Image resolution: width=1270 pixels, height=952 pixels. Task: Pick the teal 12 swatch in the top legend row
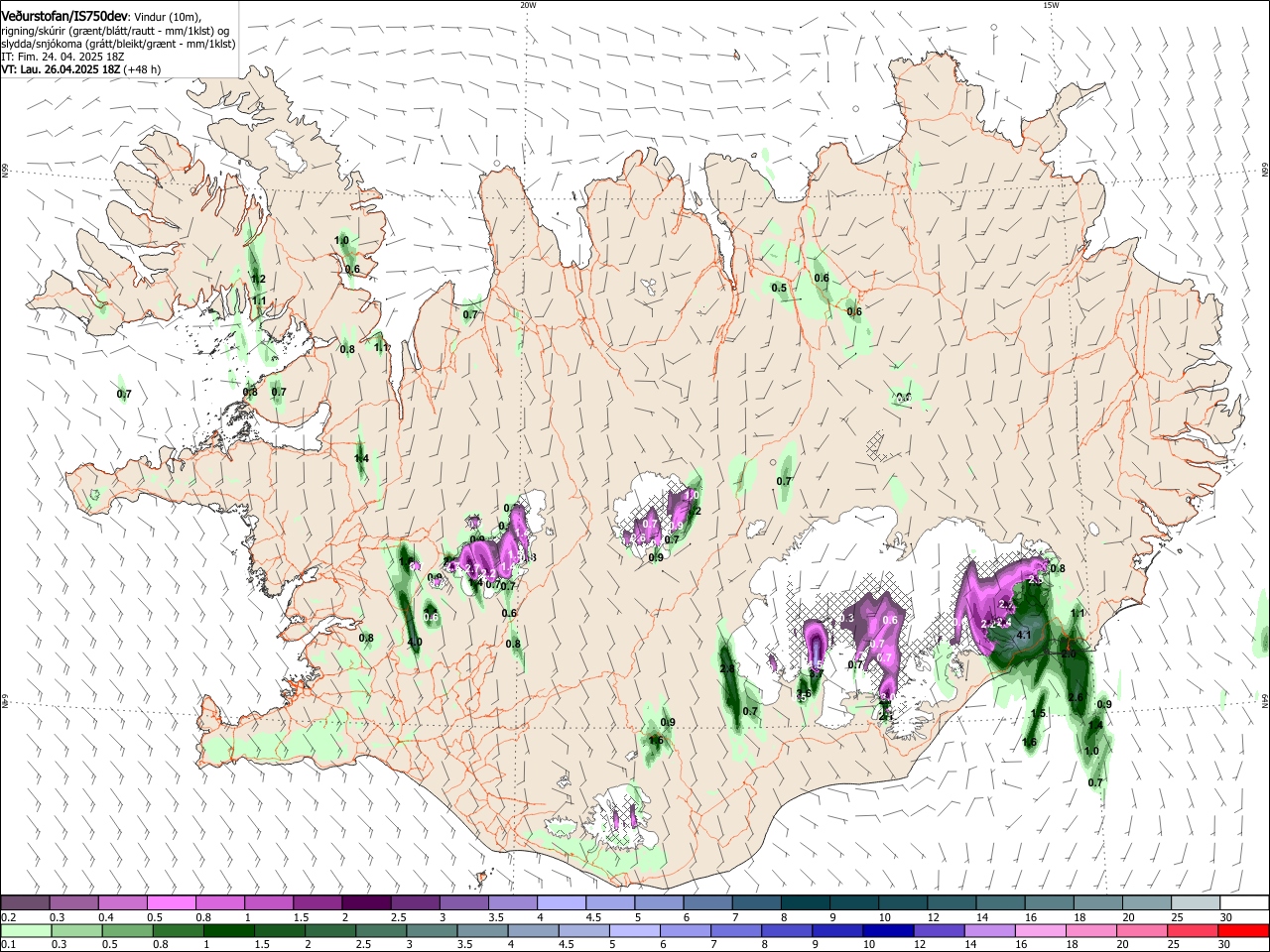(951, 903)
